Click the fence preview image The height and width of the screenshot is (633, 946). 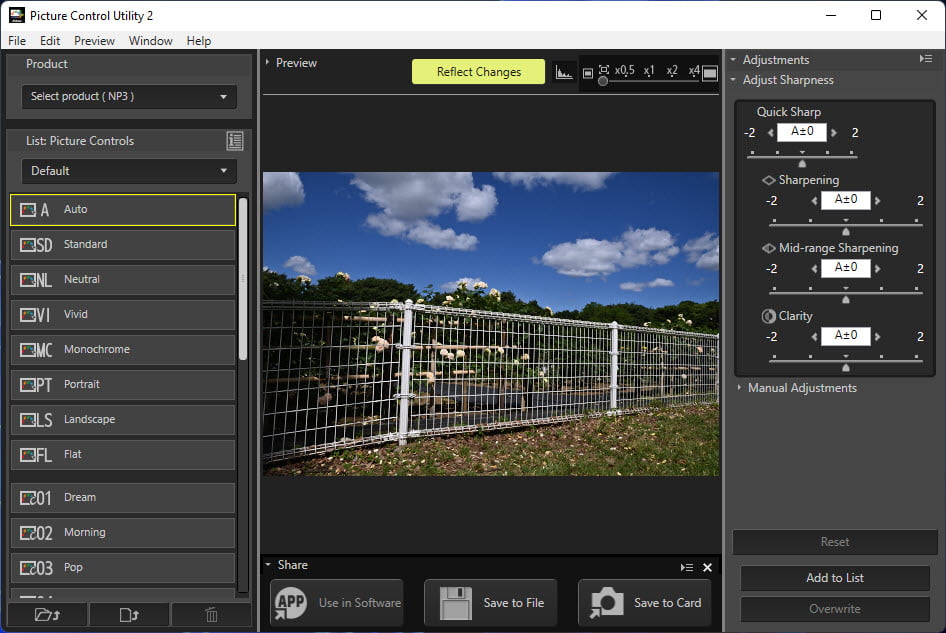click(491, 324)
